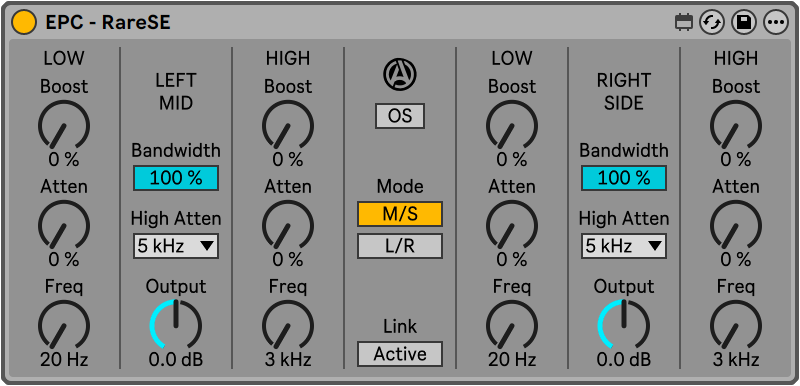Click the circular A logo icon

tap(399, 74)
